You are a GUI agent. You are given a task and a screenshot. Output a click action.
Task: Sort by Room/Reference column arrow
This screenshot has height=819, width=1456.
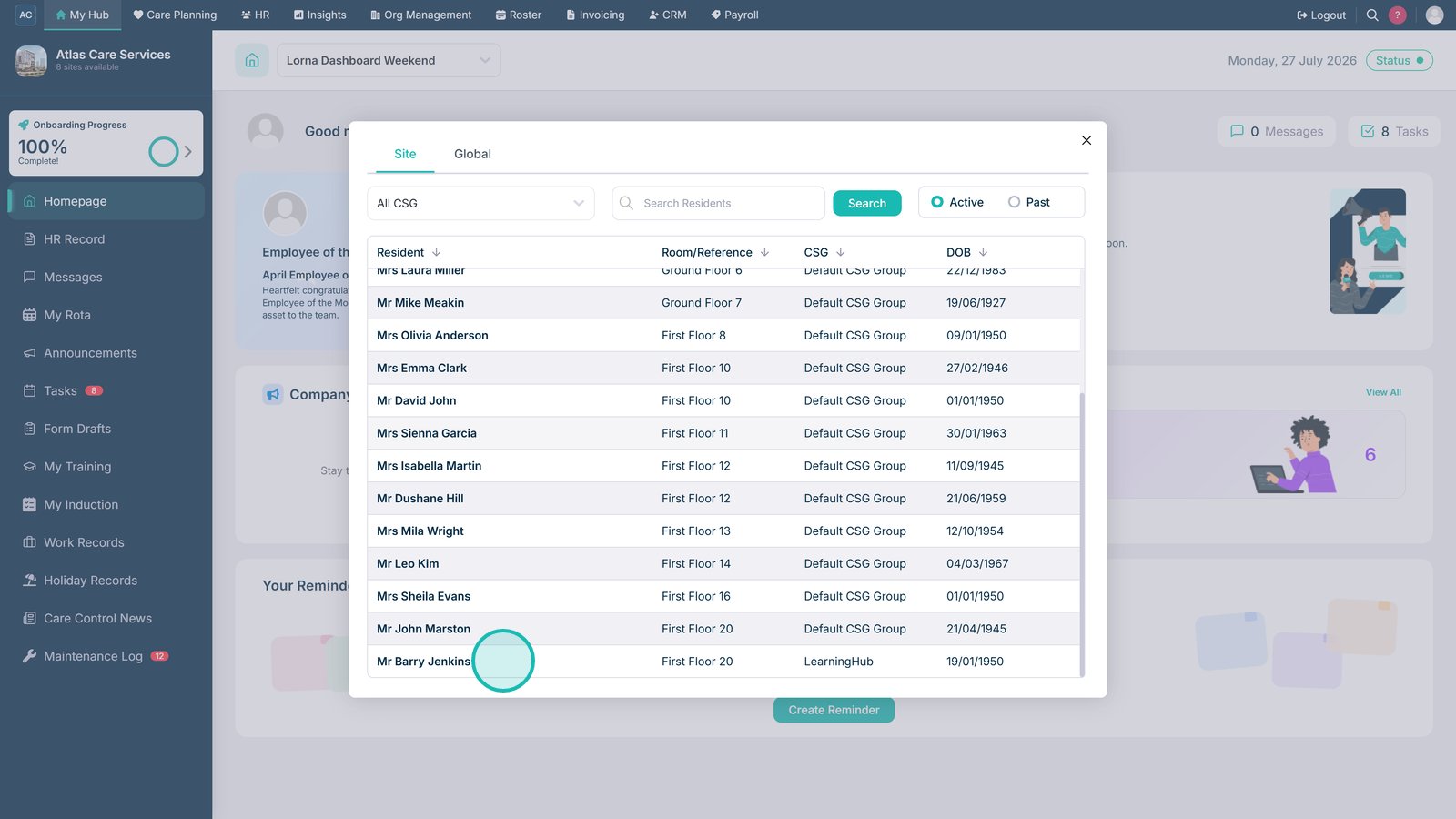pyautogui.click(x=764, y=252)
